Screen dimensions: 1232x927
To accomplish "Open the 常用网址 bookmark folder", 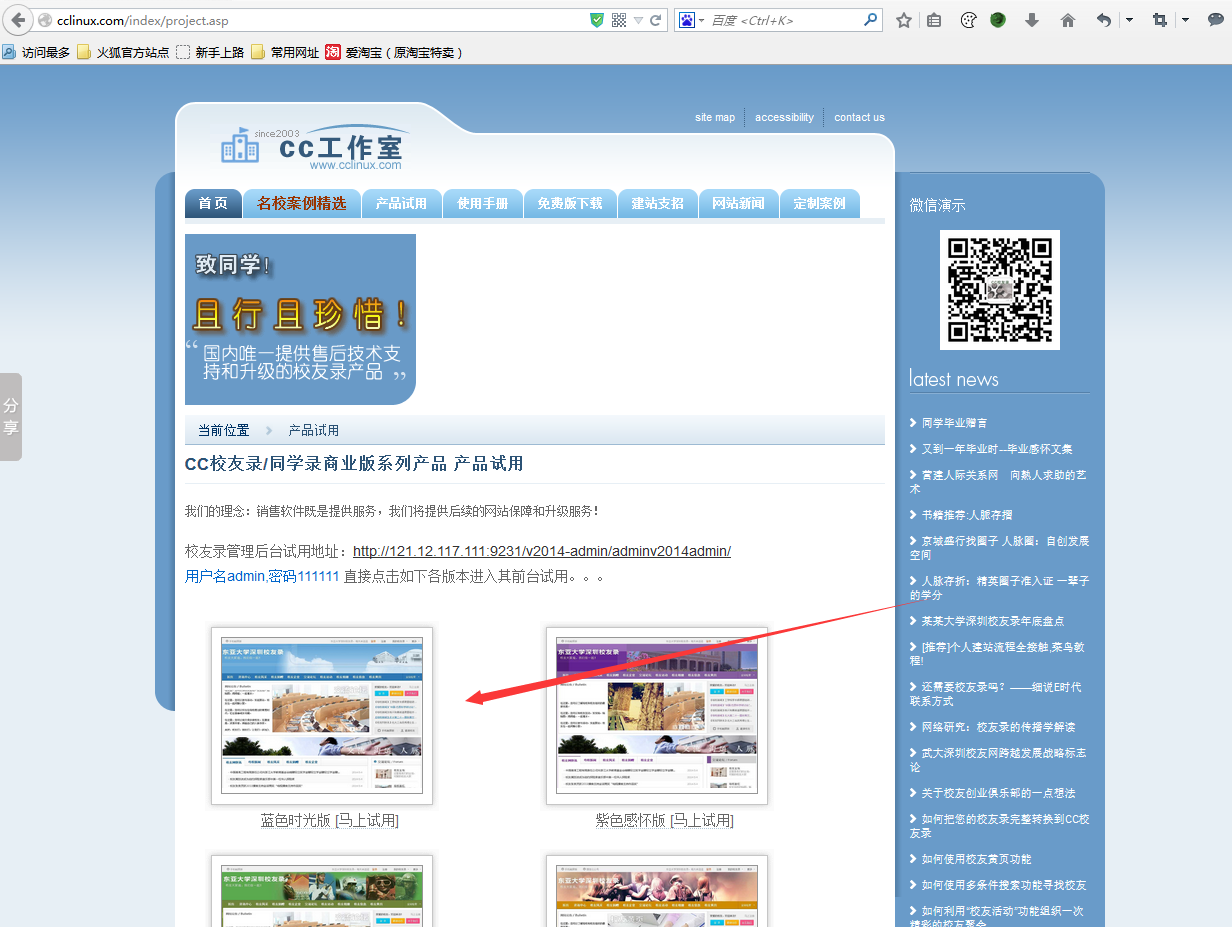I will 285,52.
